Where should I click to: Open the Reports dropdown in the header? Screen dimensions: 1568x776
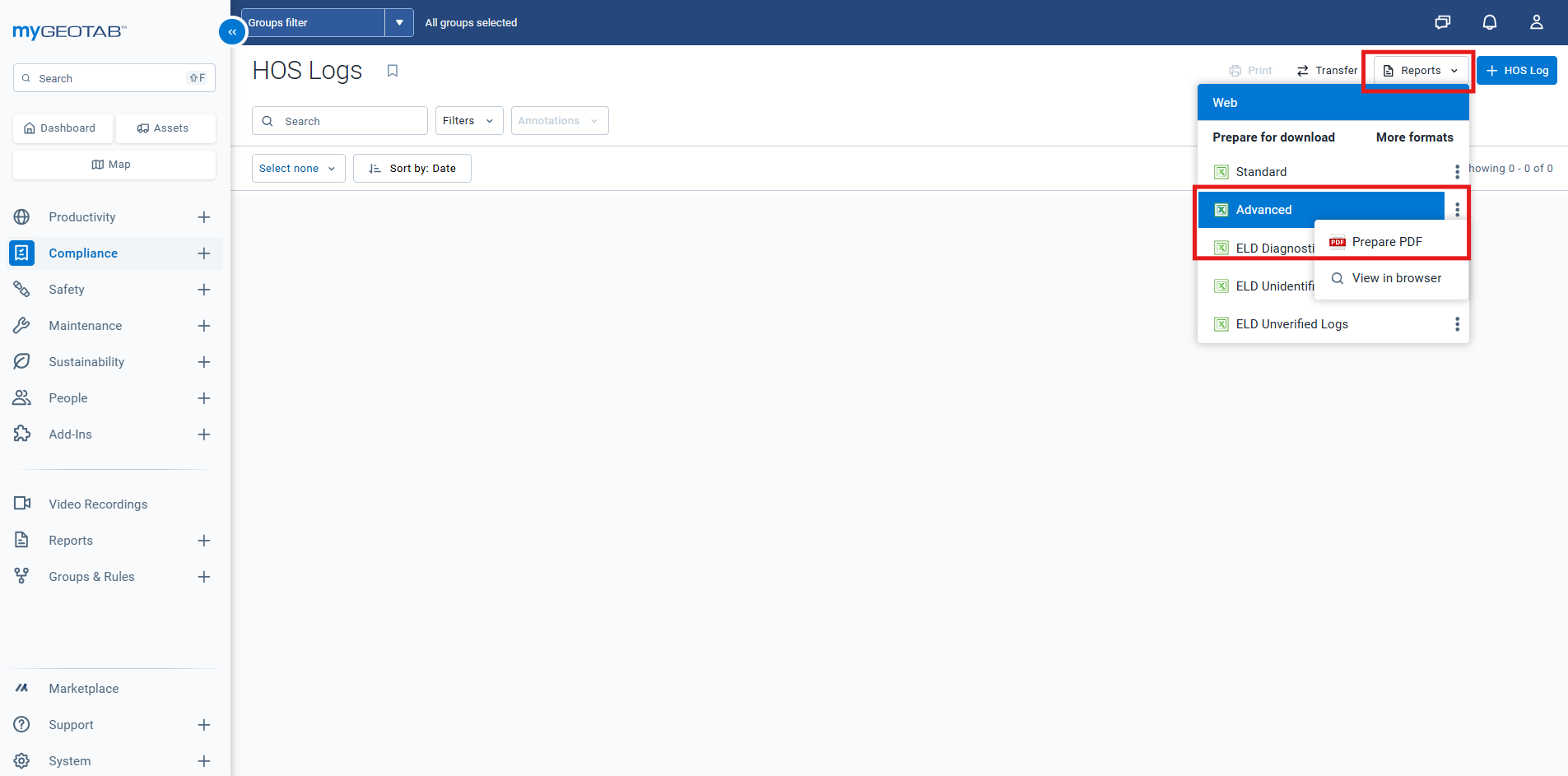click(1421, 71)
